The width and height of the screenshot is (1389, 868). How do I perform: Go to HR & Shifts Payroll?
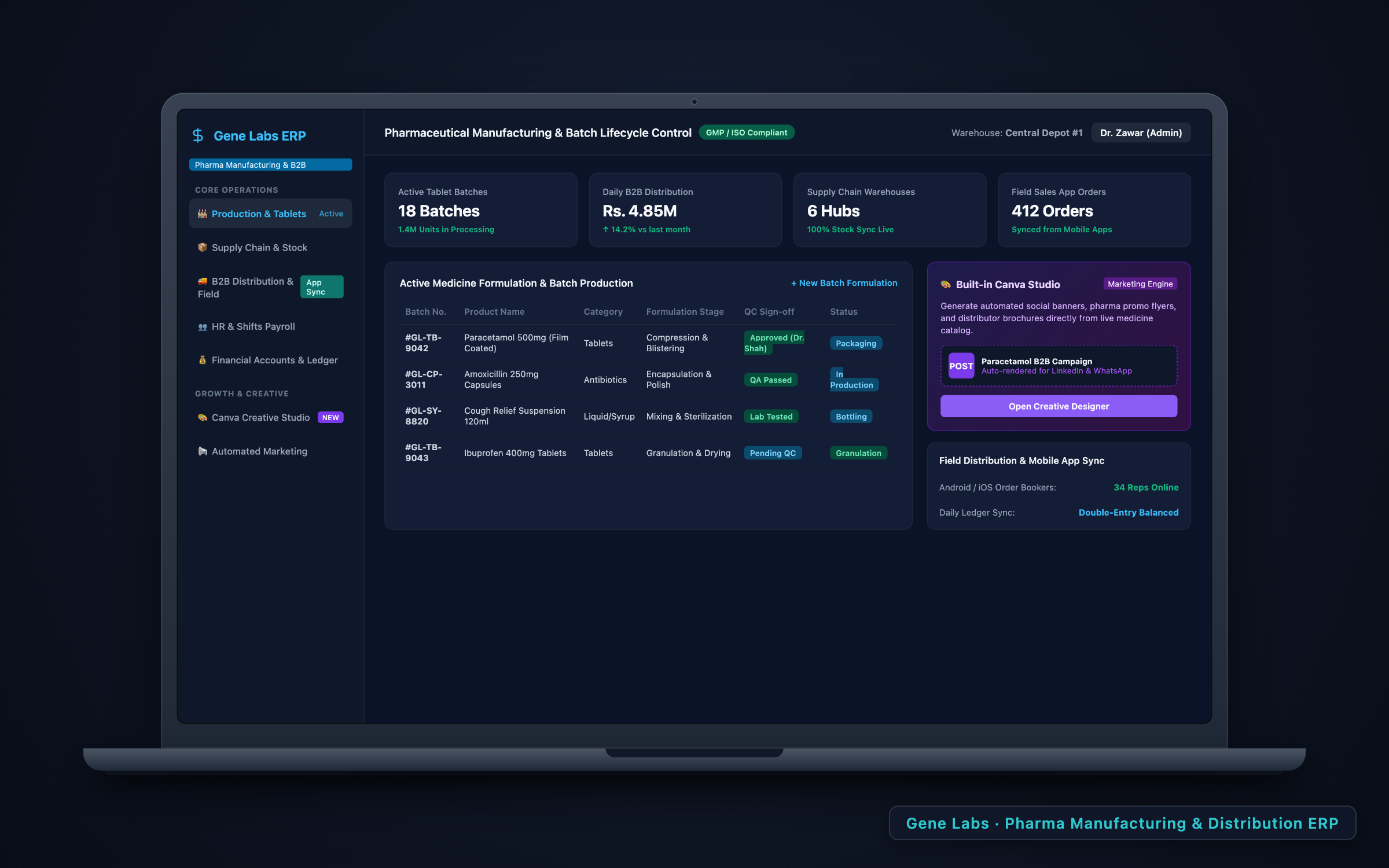[x=270, y=326]
